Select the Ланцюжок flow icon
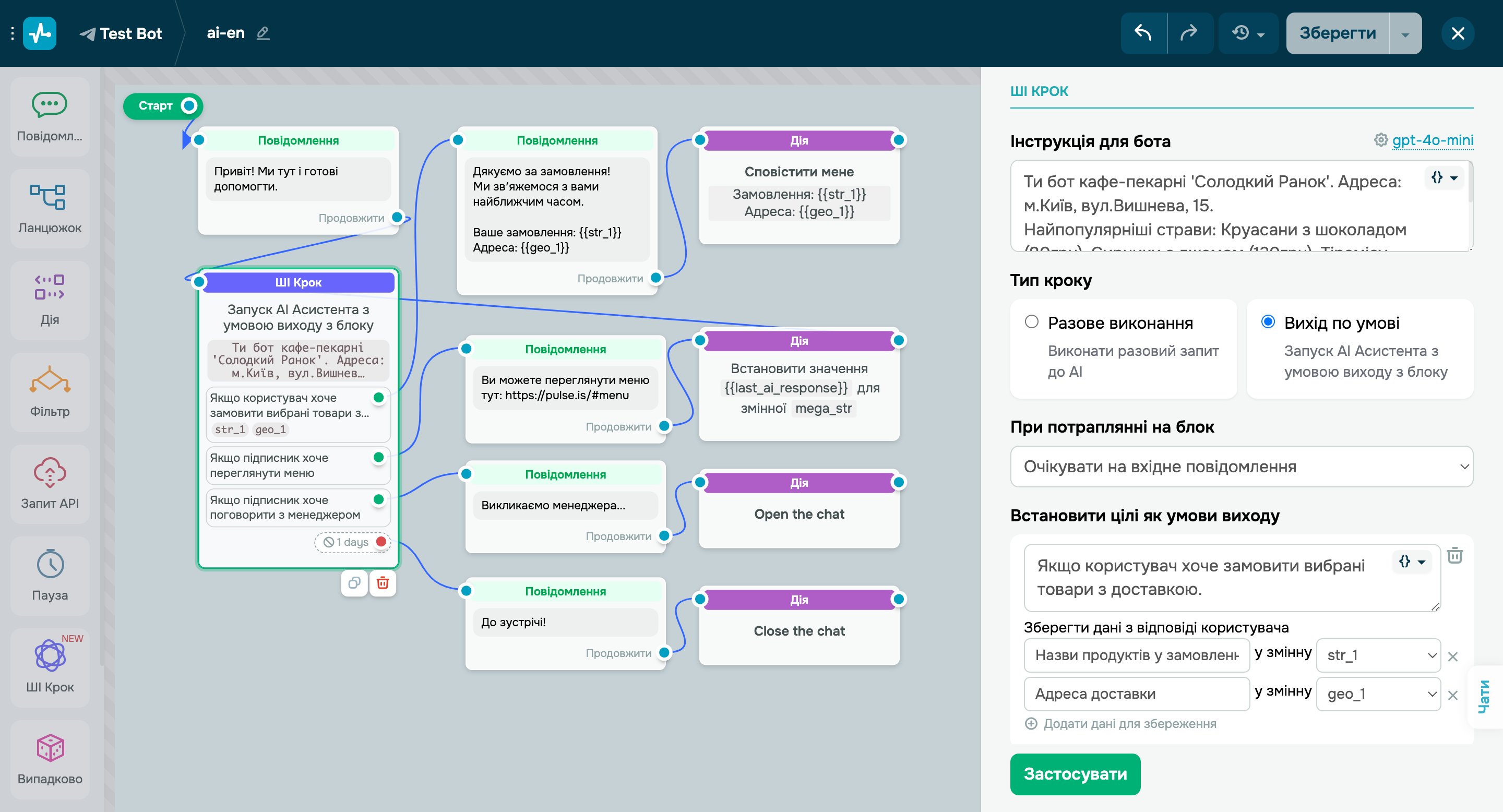Screen dimensions: 1503x812 tap(50, 197)
